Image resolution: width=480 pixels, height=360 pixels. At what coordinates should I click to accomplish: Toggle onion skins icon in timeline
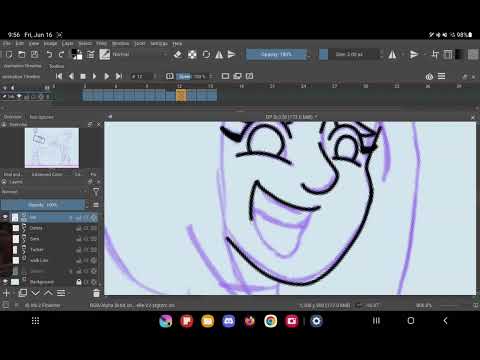click(429, 77)
